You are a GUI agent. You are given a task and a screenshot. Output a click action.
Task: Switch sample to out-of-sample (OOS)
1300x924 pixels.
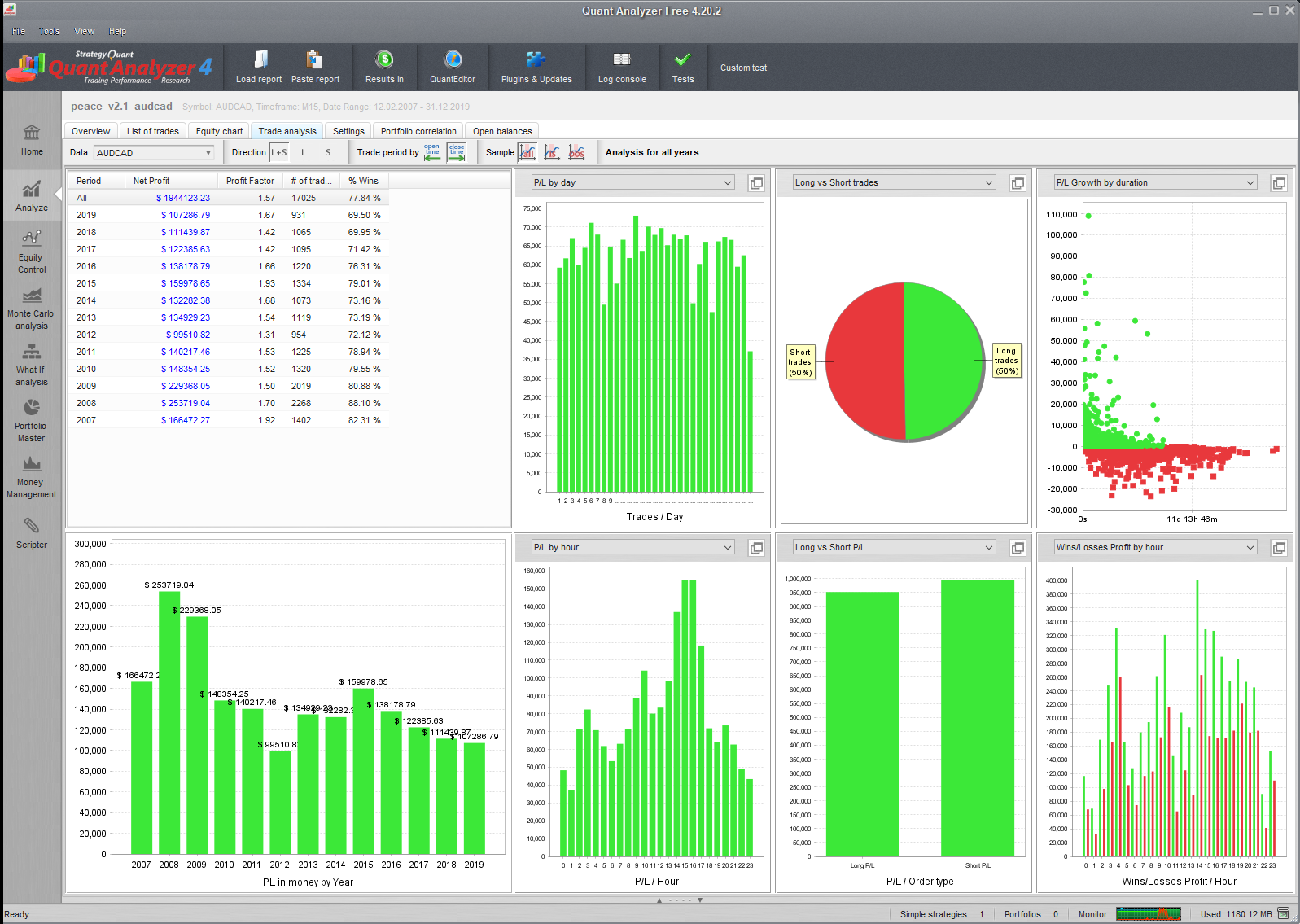[x=576, y=152]
